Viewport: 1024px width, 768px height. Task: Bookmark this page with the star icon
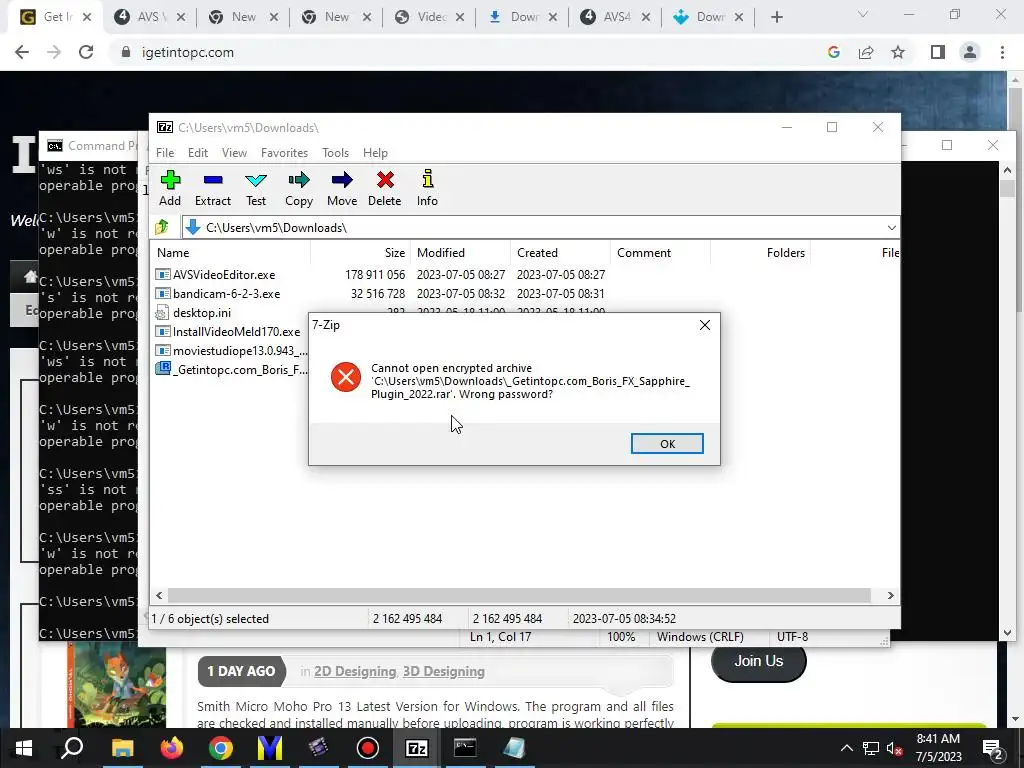coord(898,52)
